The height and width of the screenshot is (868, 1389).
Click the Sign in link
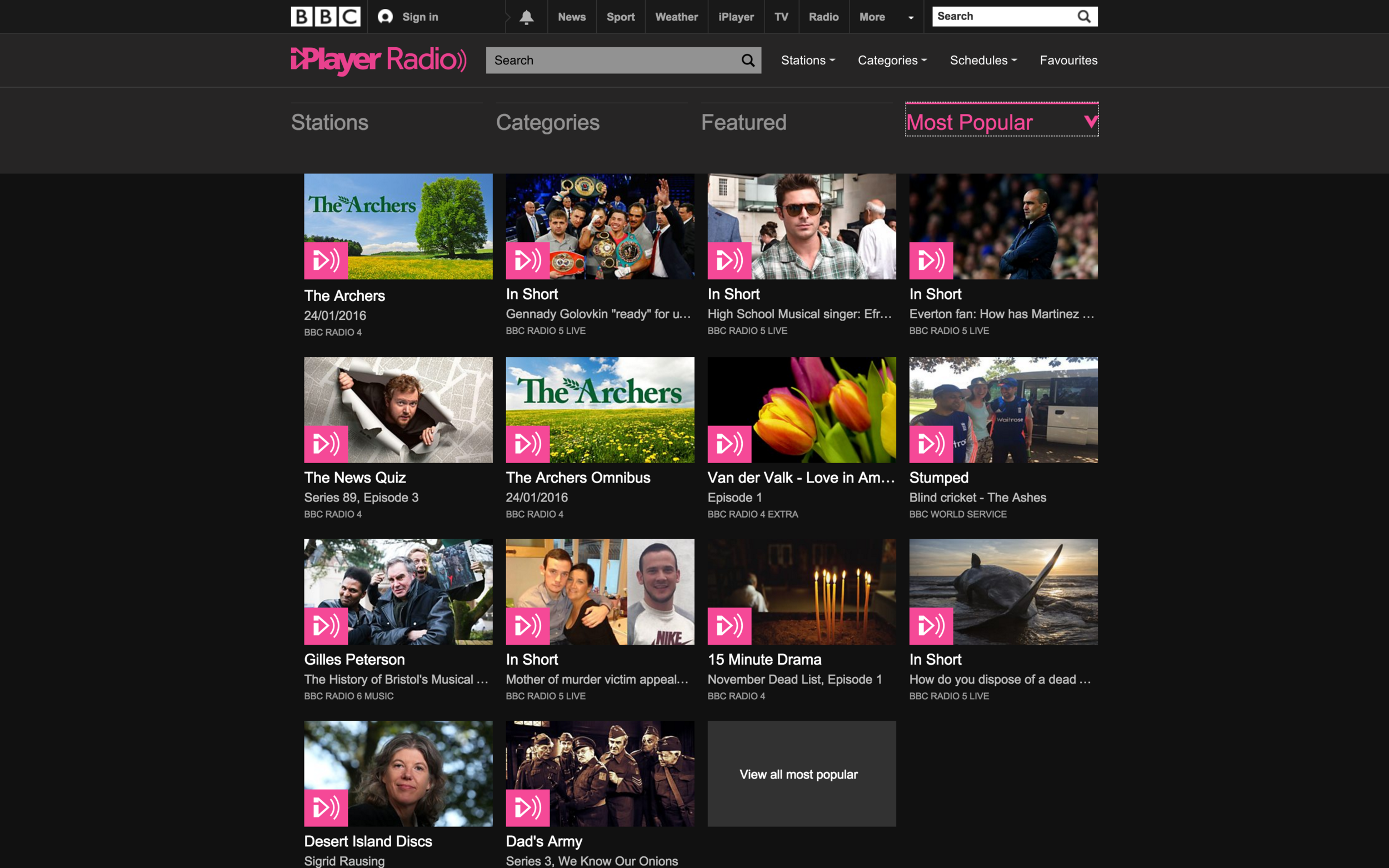pyautogui.click(x=421, y=17)
